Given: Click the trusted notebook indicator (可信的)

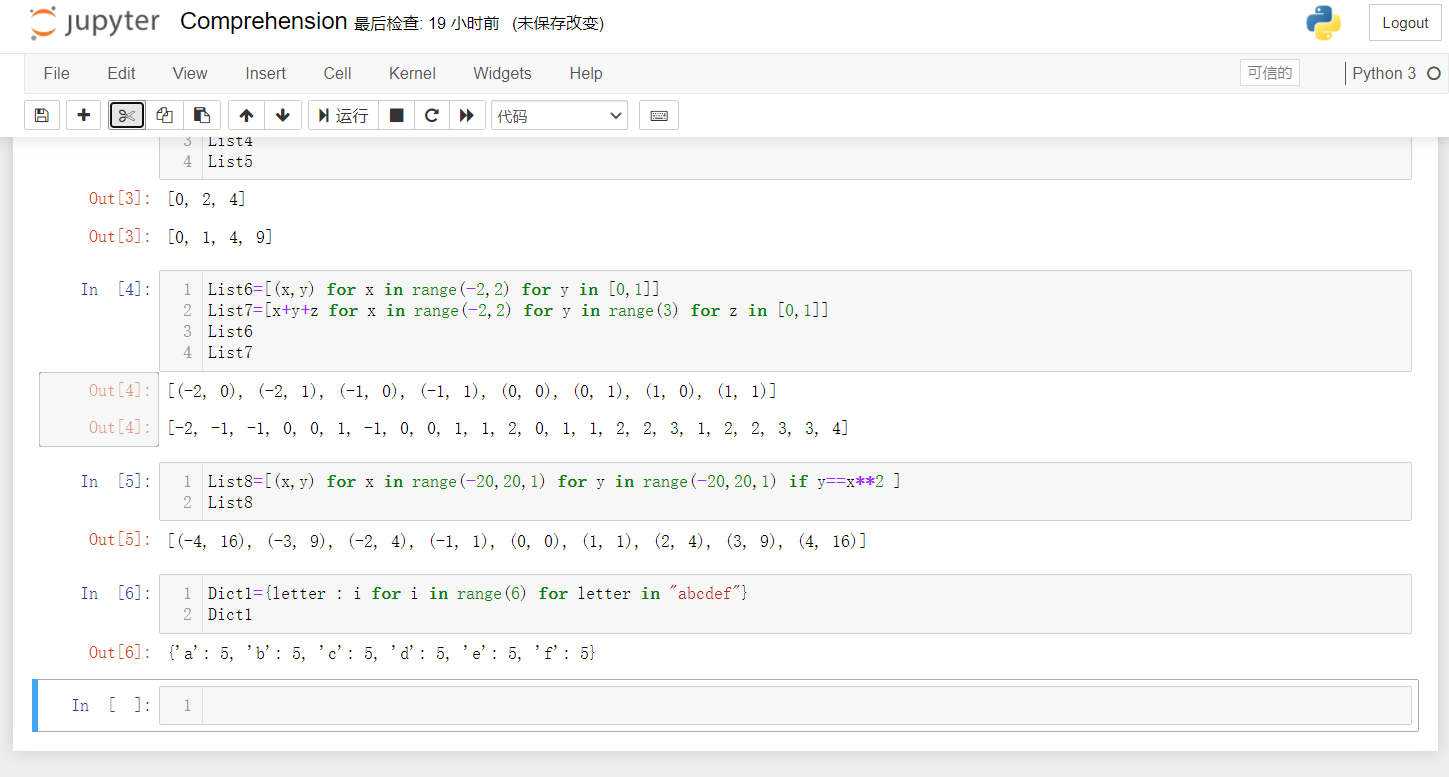Looking at the screenshot, I should (x=1270, y=73).
